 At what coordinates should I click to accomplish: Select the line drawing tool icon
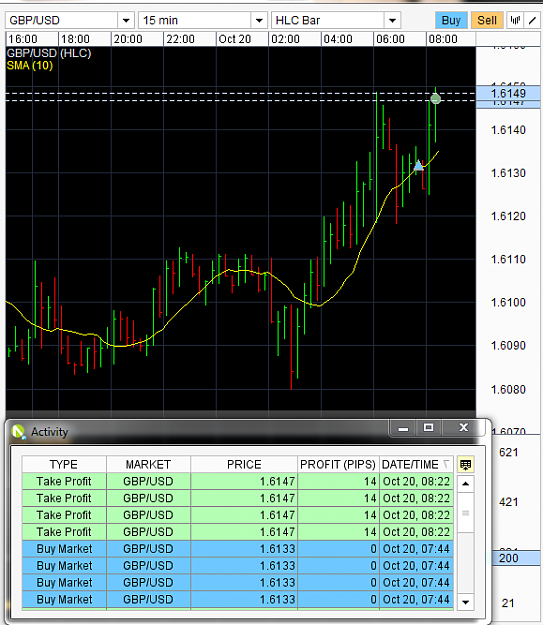(532, 20)
